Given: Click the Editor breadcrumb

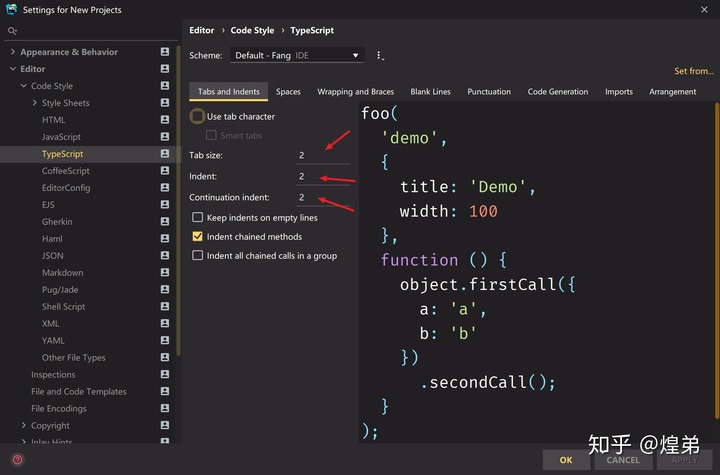Looking at the screenshot, I should [202, 30].
